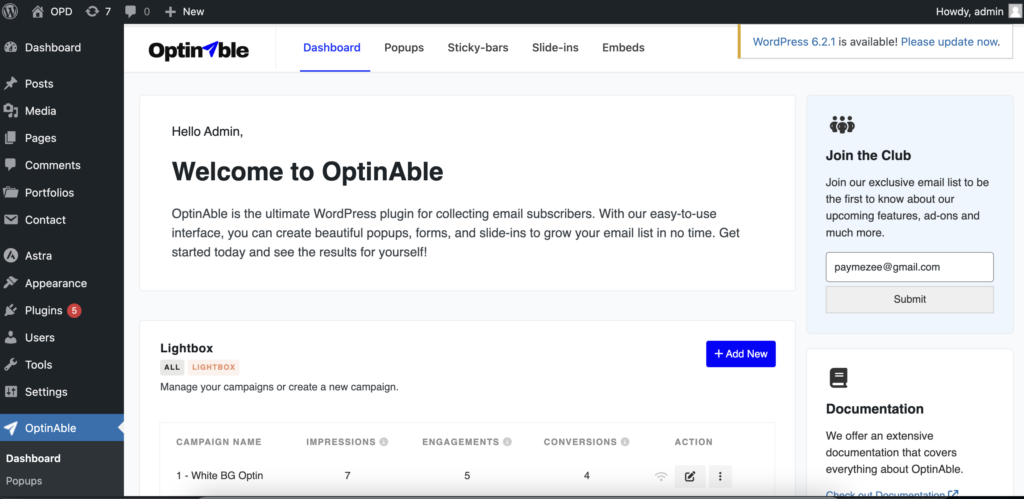Click the Posts pin icon
Screen dimensions: 1024x499
click(x=10, y=84)
